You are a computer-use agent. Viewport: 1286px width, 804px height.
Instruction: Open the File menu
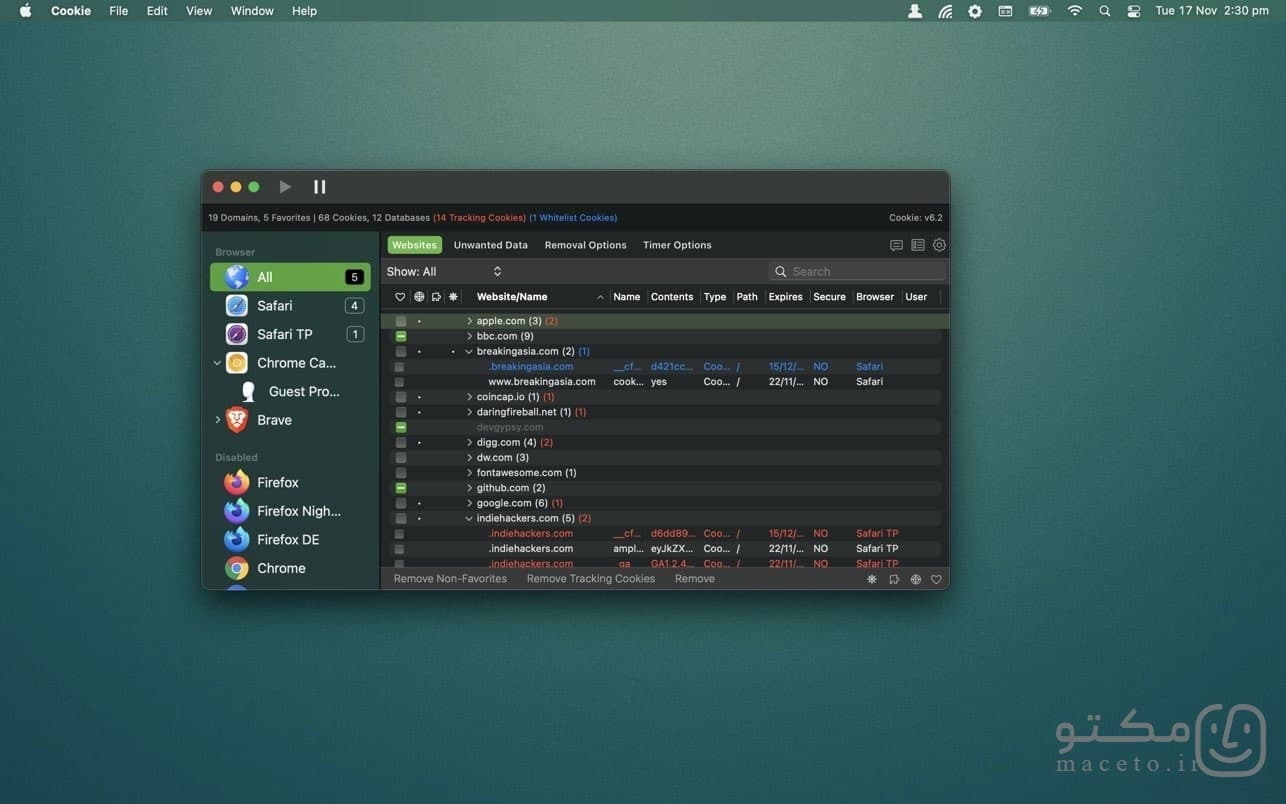pyautogui.click(x=118, y=11)
